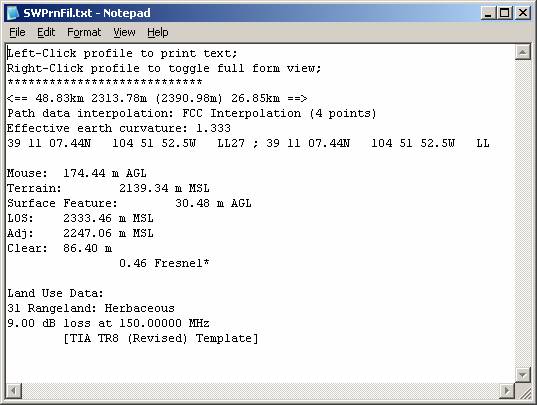Open the Format menu
Image resolution: width=537 pixels, height=405 pixels.
click(x=84, y=33)
